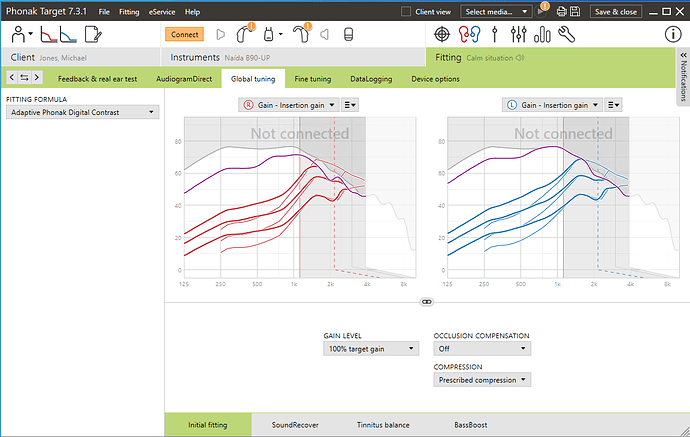Open the Instruments section header
The height and width of the screenshot is (437, 690).
click(293, 57)
